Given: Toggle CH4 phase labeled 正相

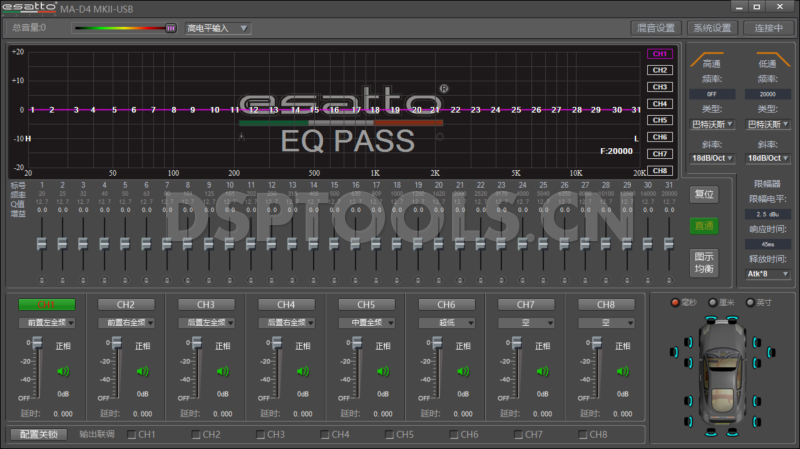Looking at the screenshot, I should [303, 346].
